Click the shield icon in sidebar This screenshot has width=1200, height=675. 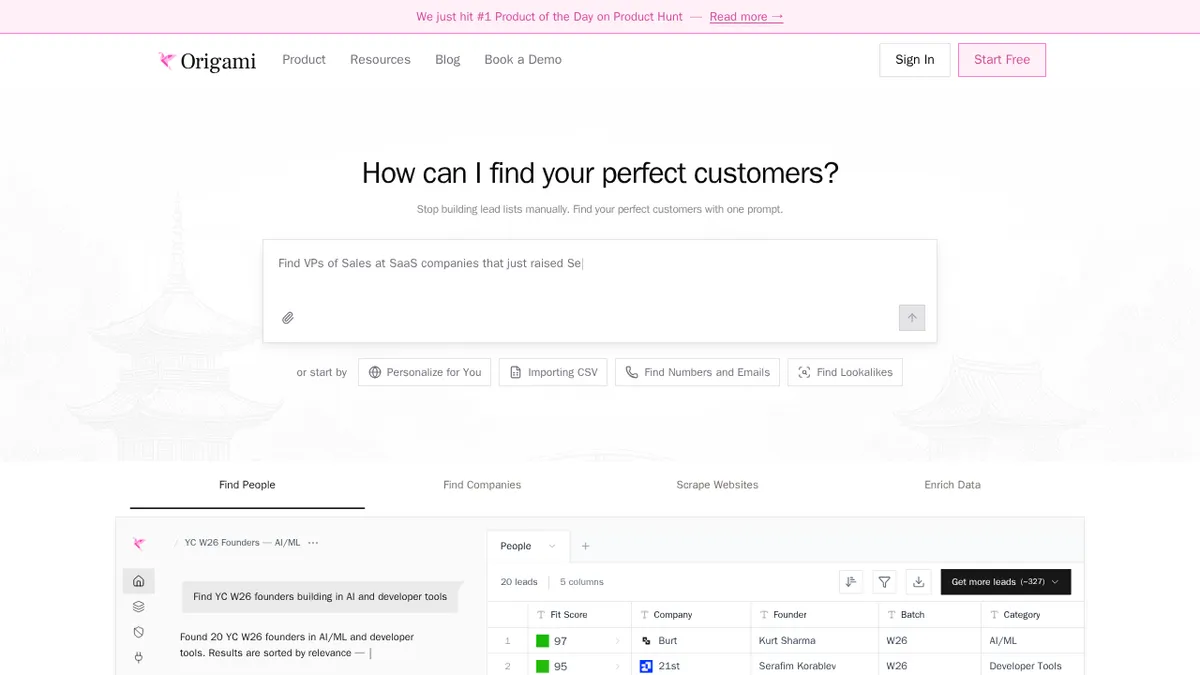coord(139,632)
